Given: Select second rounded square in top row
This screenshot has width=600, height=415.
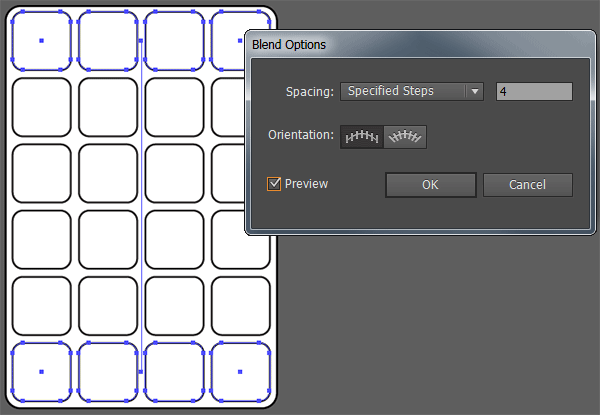Looking at the screenshot, I should click(107, 41).
